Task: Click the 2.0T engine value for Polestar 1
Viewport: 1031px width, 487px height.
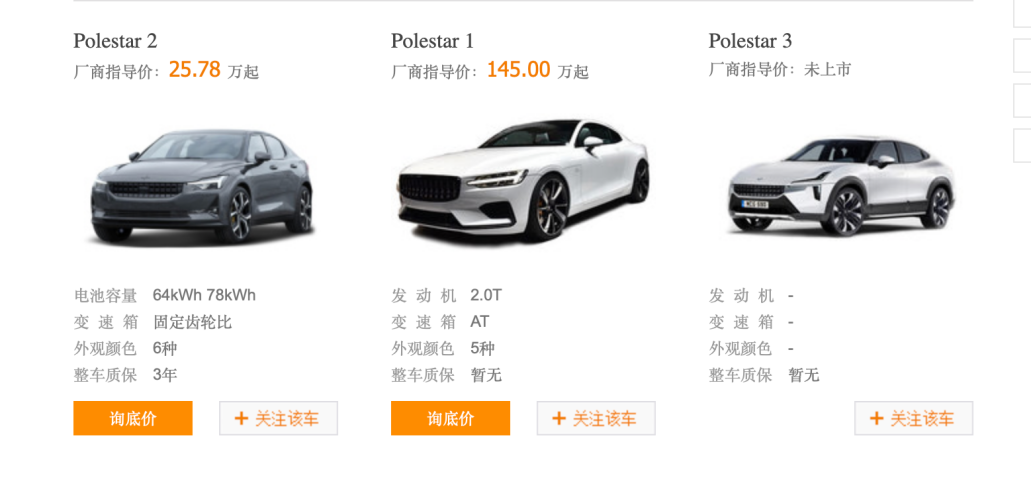Action: (x=486, y=295)
